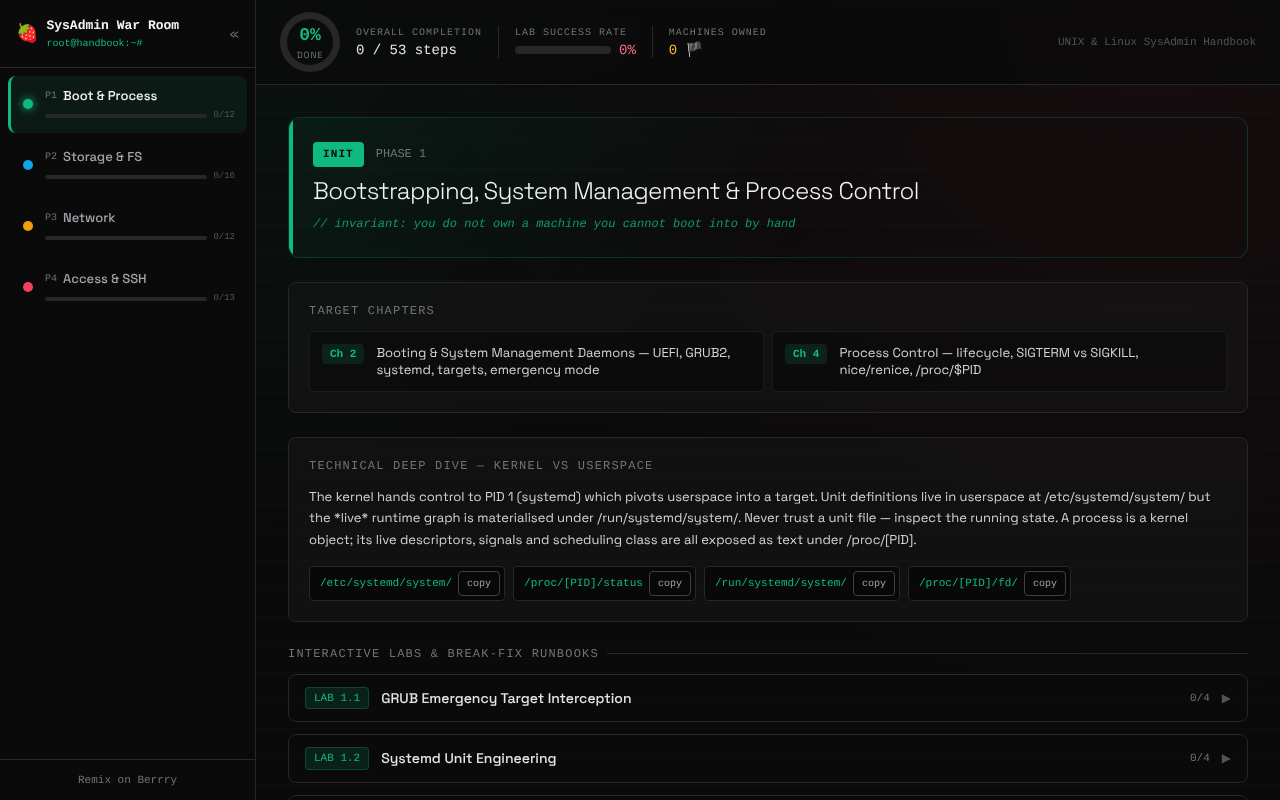Image resolution: width=1280 pixels, height=800 pixels.
Task: Click the LAB 1.1 badge
Action: coord(337,698)
